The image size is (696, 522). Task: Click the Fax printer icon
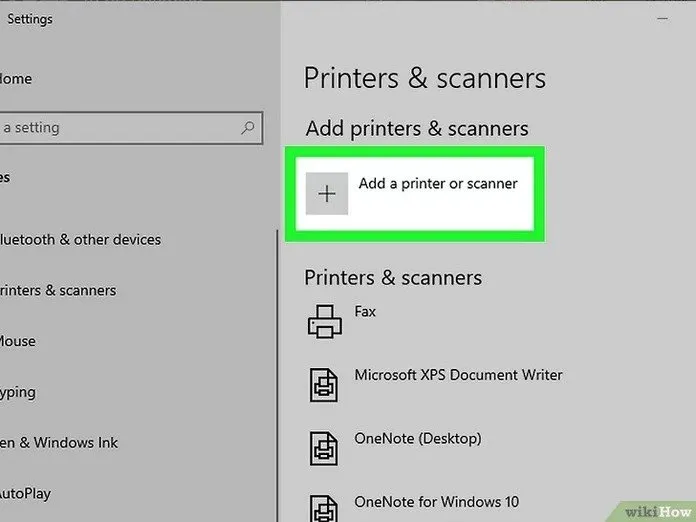(x=324, y=320)
